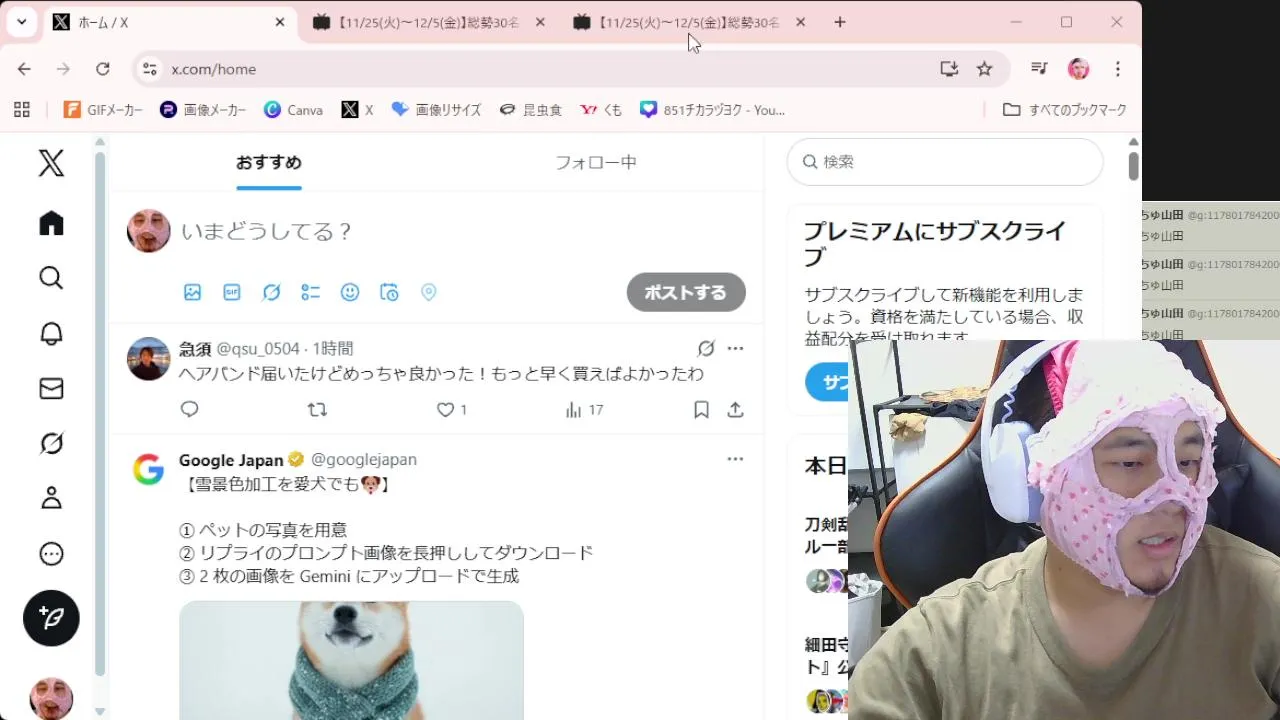Image resolution: width=1280 pixels, height=720 pixels.
Task: Select the second 11/25(火) browser tab
Action: [430, 22]
